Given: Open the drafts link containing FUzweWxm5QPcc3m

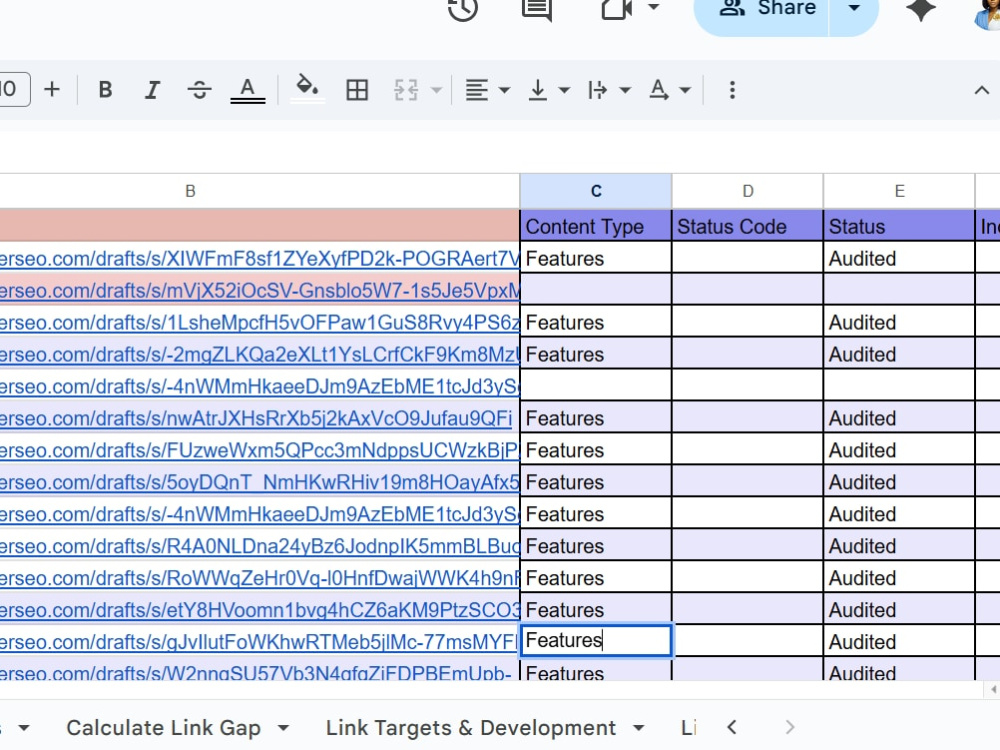Looking at the screenshot, I should (x=260, y=450).
